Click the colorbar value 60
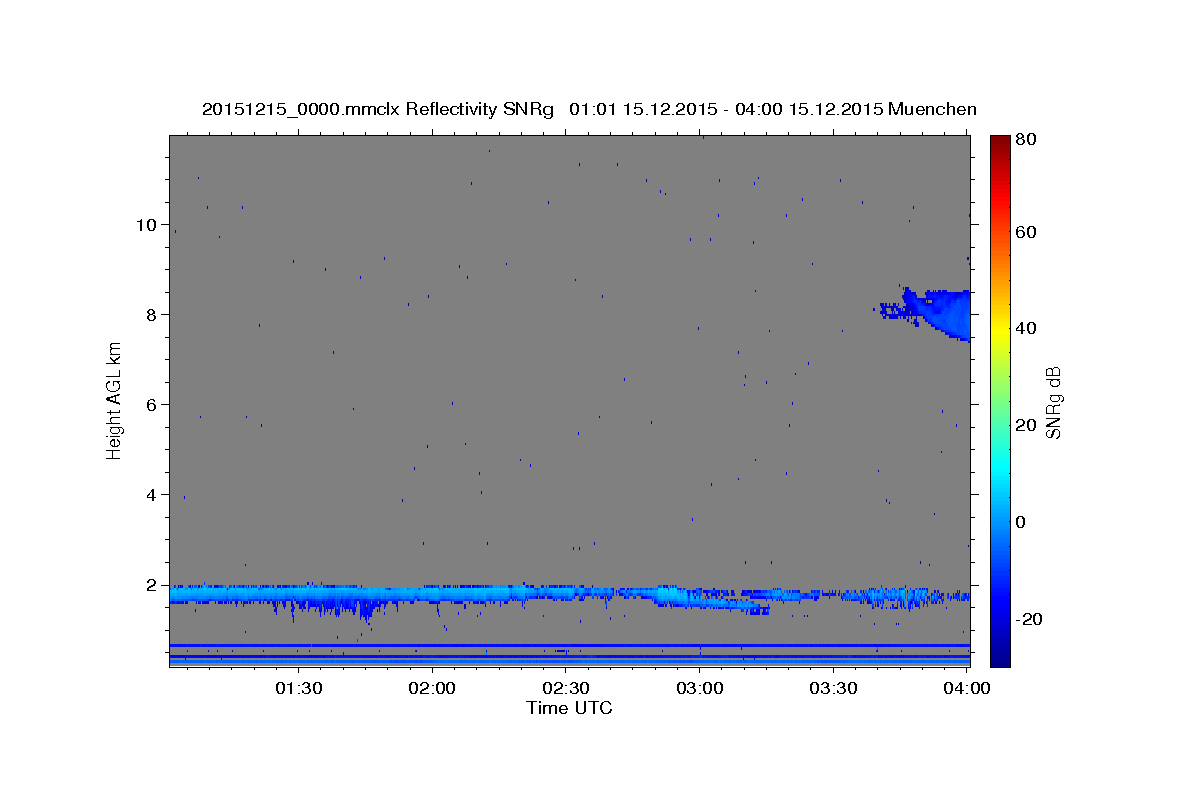 1026,232
